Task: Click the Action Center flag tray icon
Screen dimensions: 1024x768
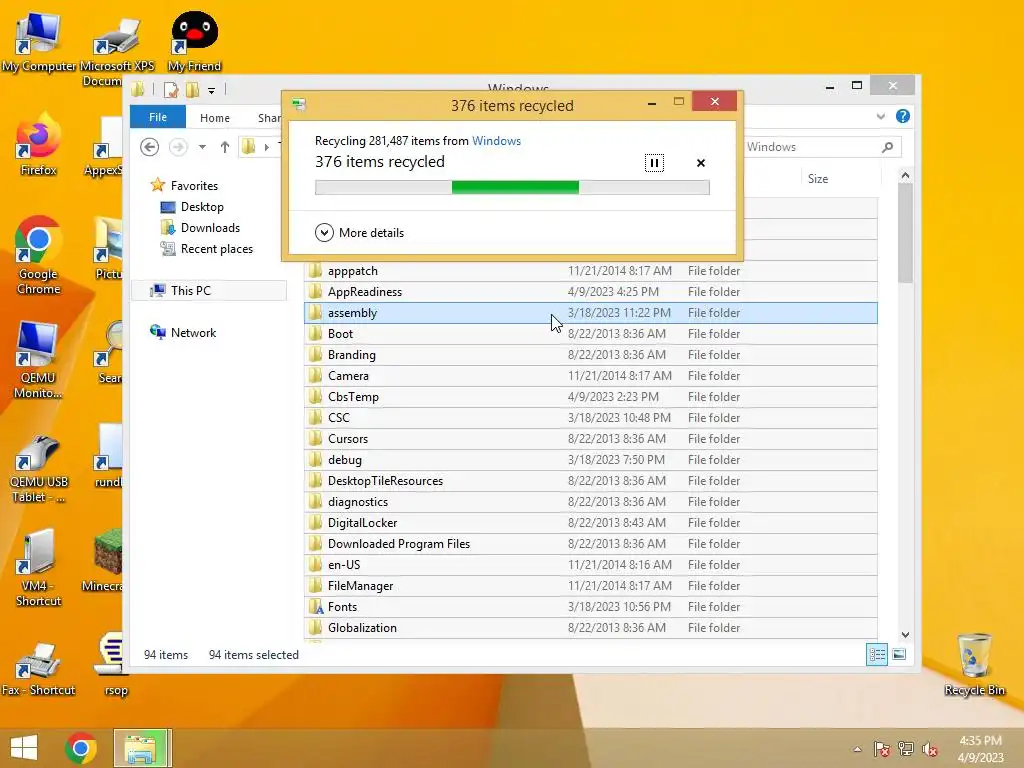Action: coord(882,749)
